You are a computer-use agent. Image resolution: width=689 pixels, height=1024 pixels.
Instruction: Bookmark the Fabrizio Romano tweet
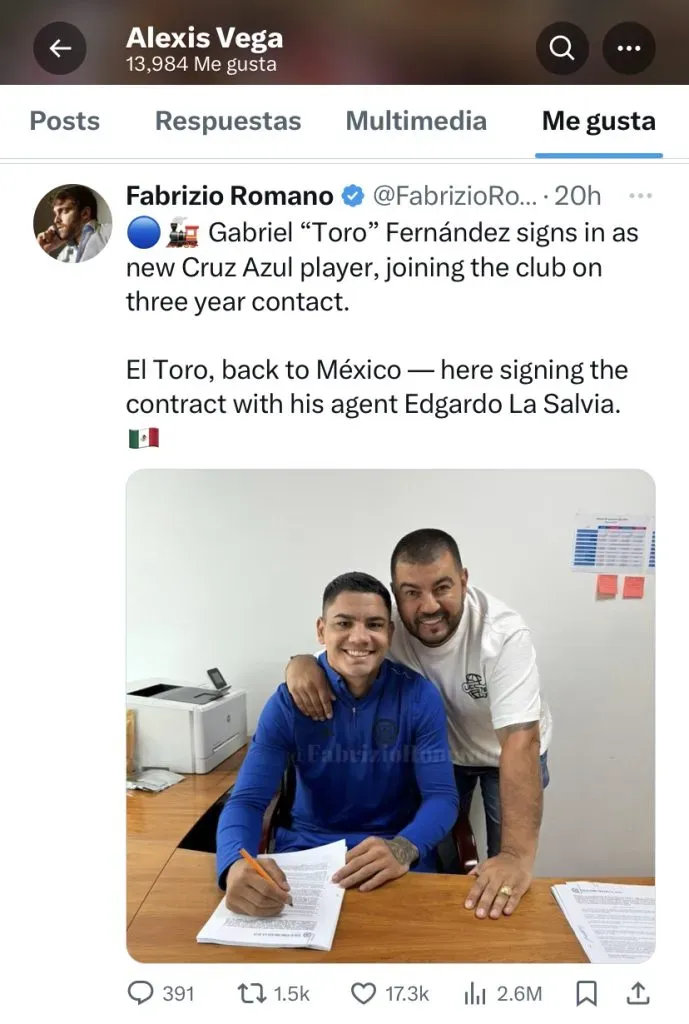click(586, 993)
